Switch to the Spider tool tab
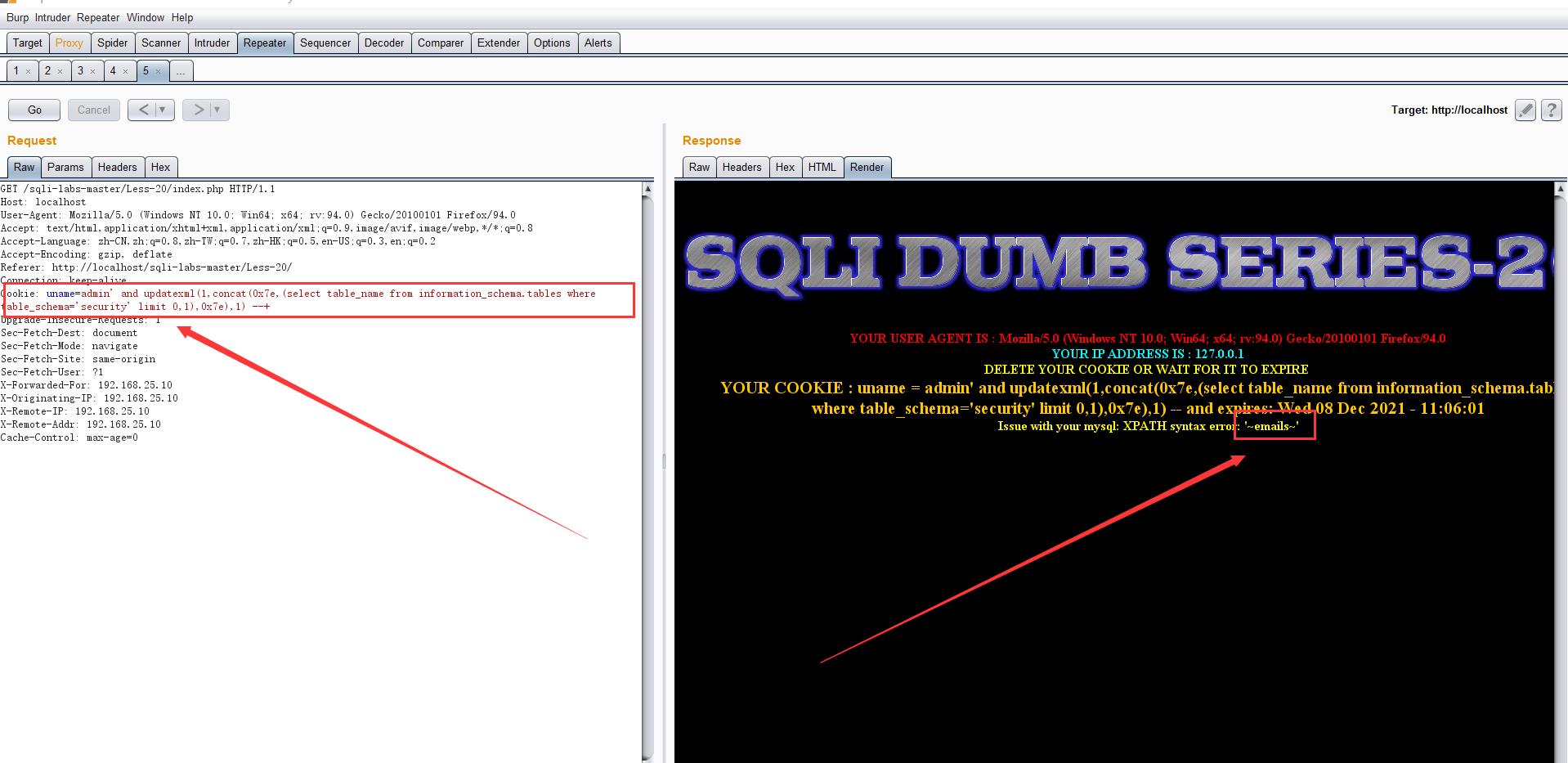 (x=112, y=43)
